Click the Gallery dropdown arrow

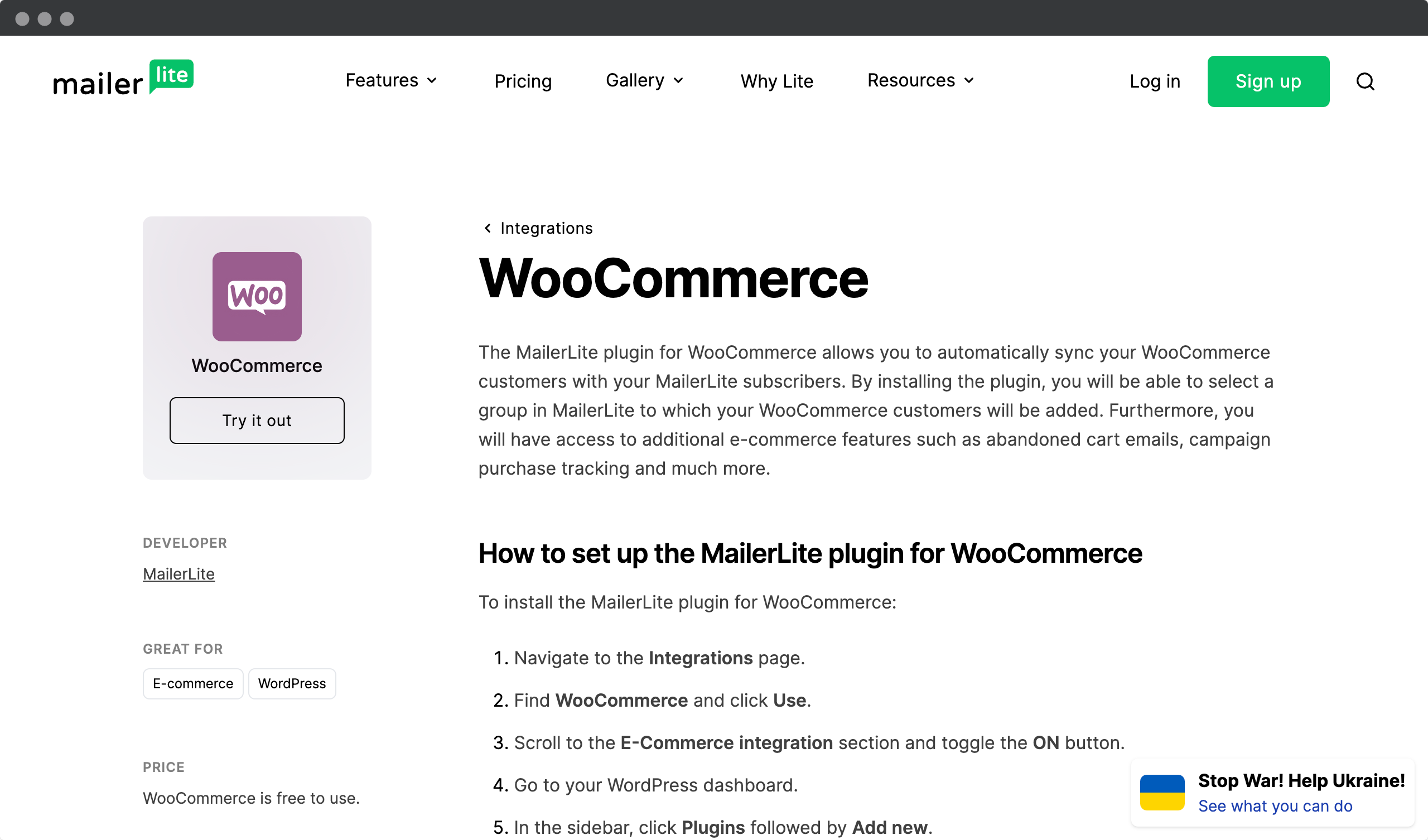click(680, 80)
